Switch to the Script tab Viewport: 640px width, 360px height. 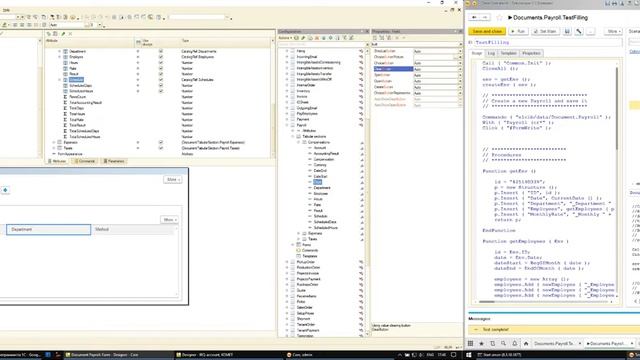pyautogui.click(x=477, y=53)
